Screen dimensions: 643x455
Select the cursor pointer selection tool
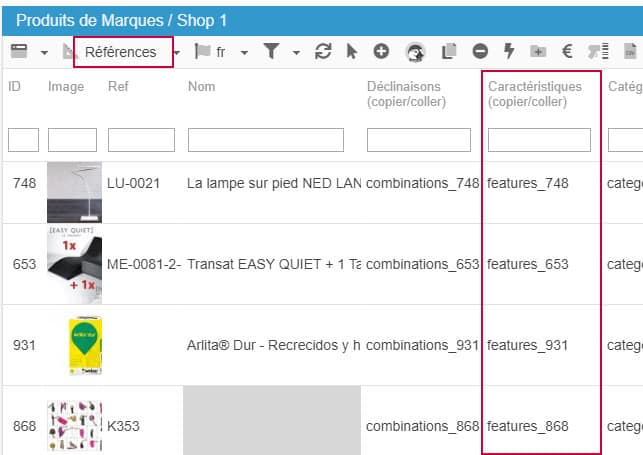[351, 52]
